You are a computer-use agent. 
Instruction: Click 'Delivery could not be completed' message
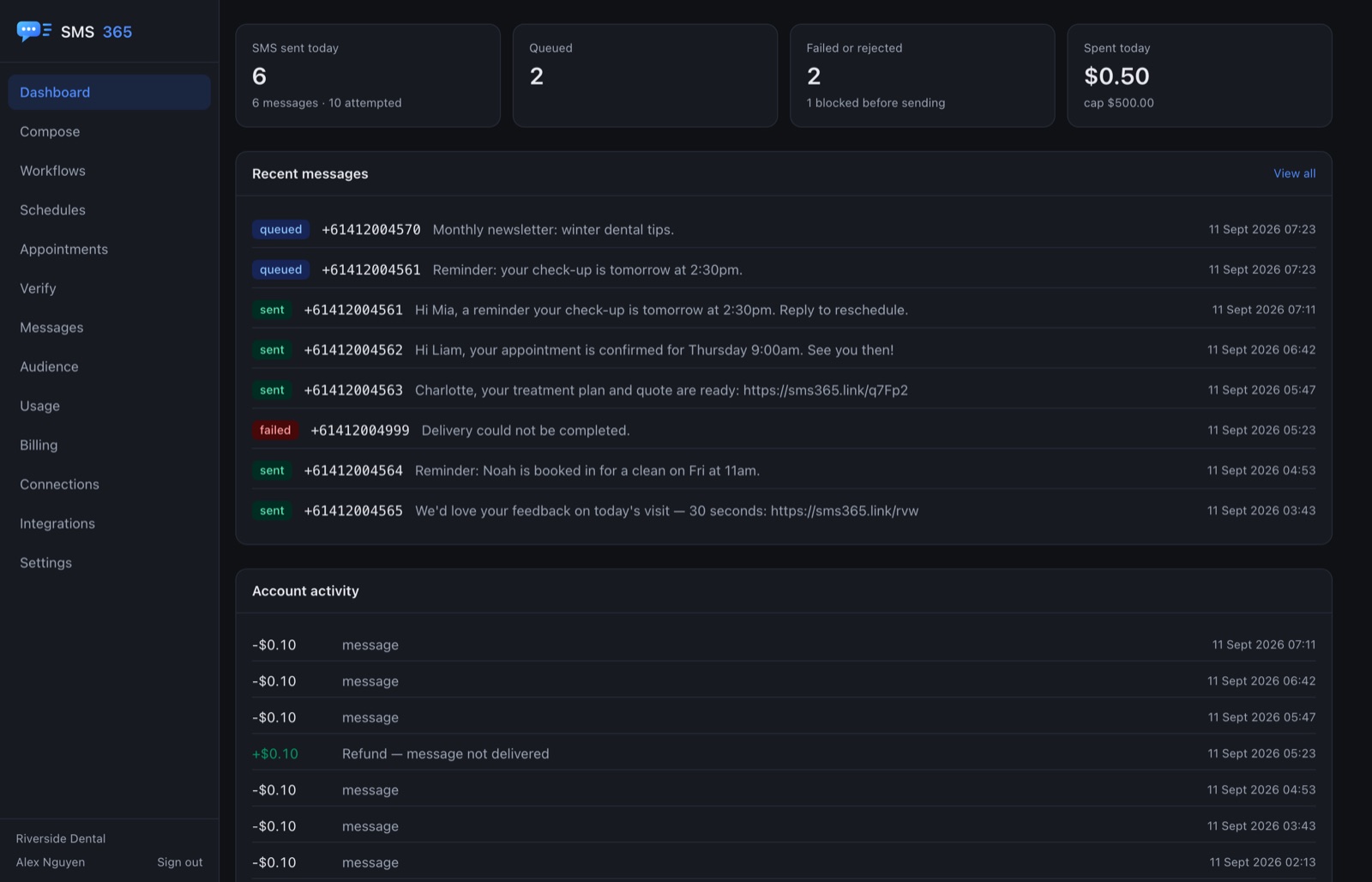[x=526, y=430]
